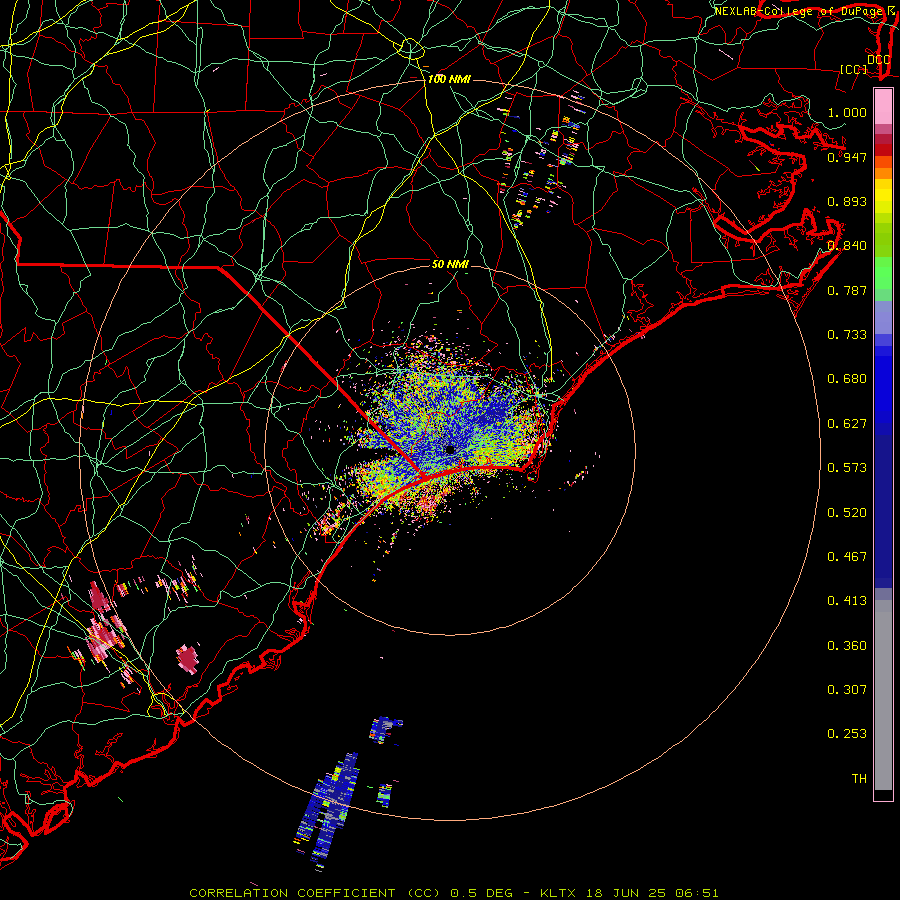Click the 0.733 scale value
The width and height of the screenshot is (900, 900).
click(847, 335)
